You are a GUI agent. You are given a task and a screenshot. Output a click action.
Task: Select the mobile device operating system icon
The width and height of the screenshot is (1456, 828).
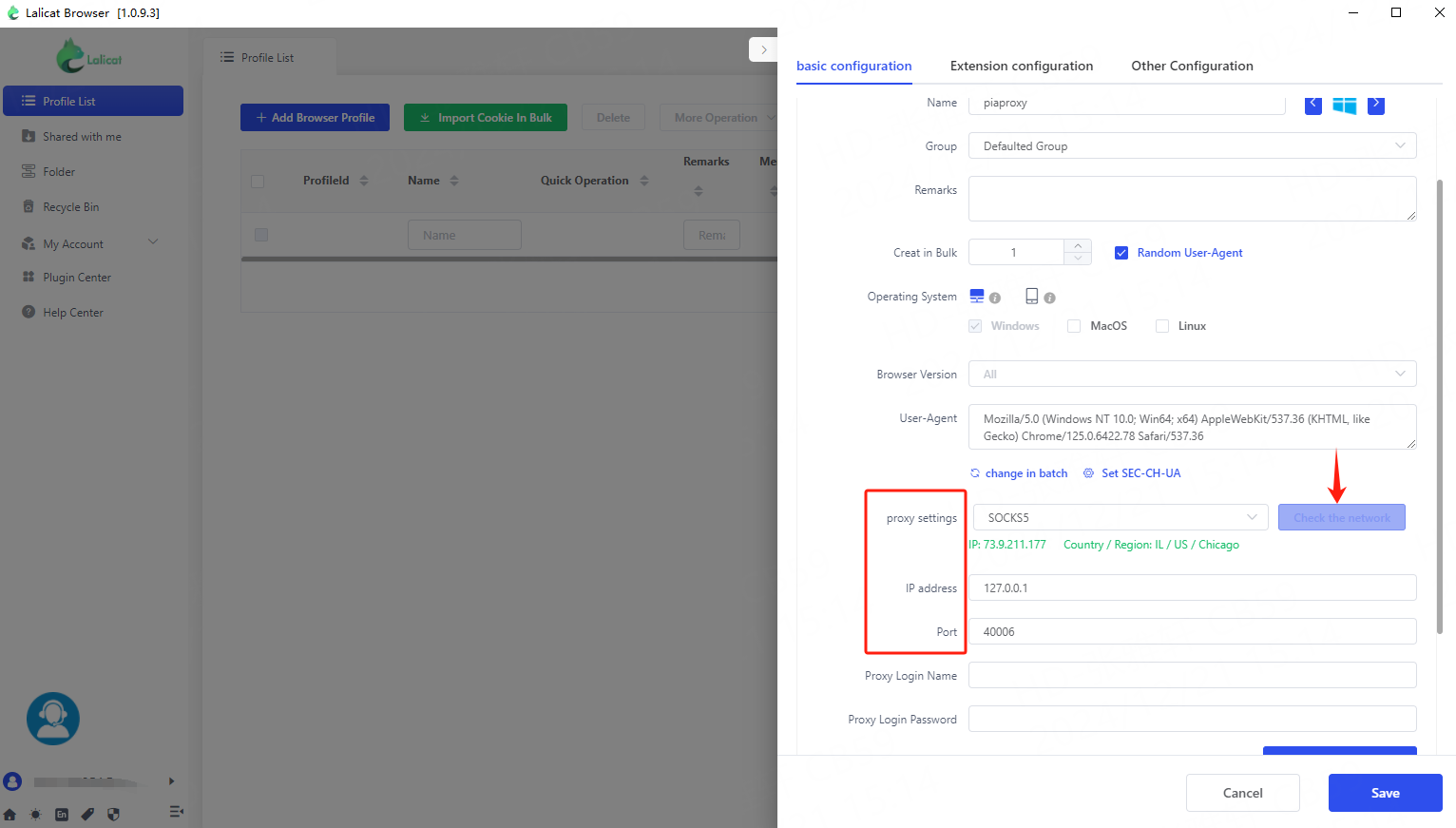pos(1032,297)
